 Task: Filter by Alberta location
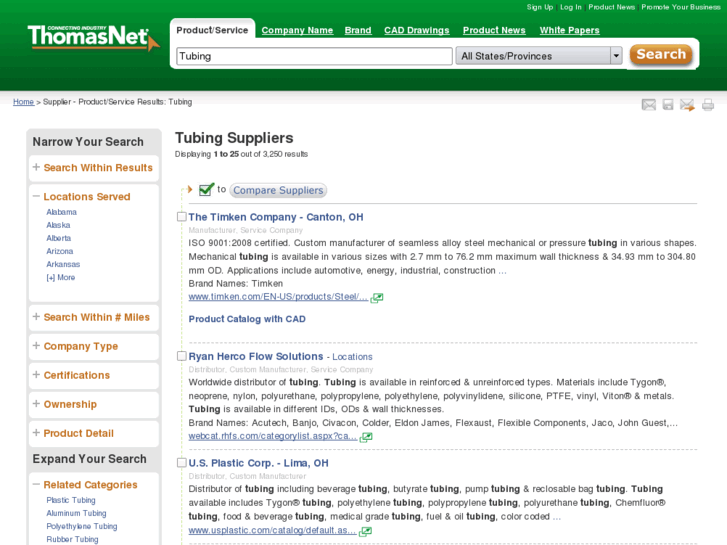click(x=59, y=238)
